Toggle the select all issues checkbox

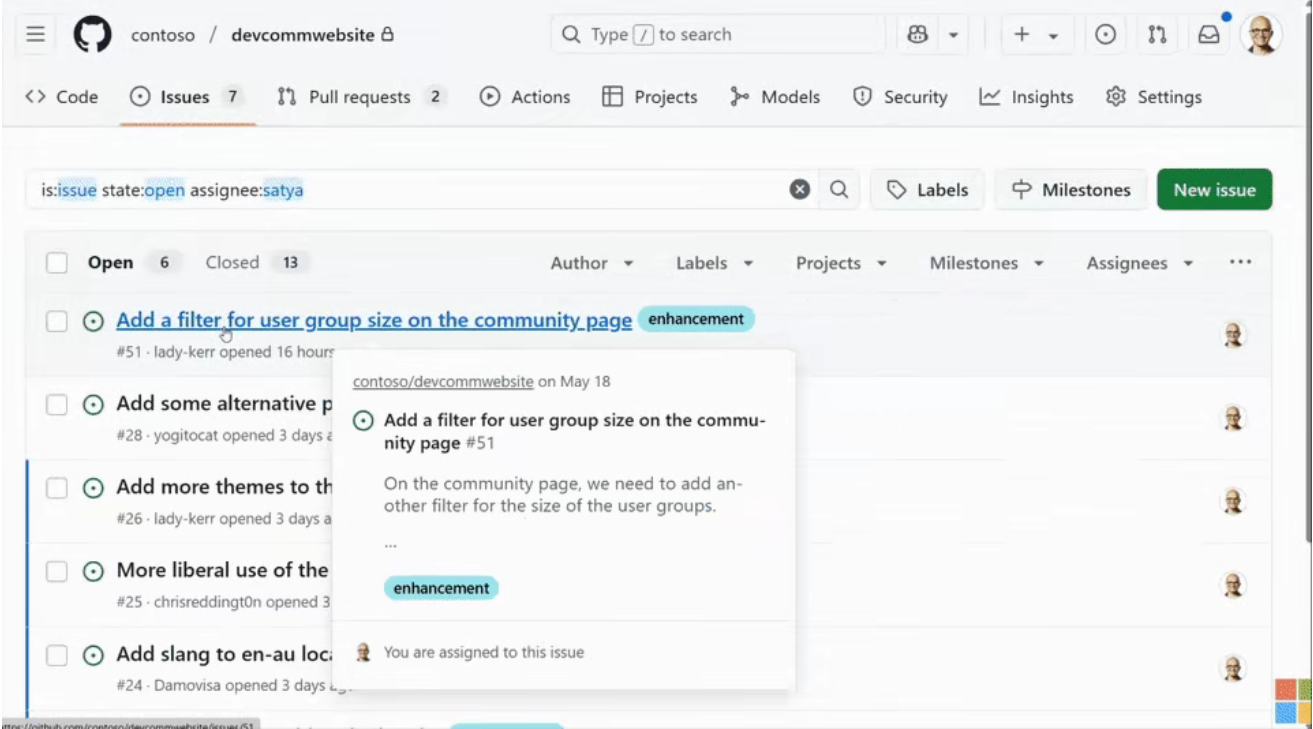click(x=57, y=263)
